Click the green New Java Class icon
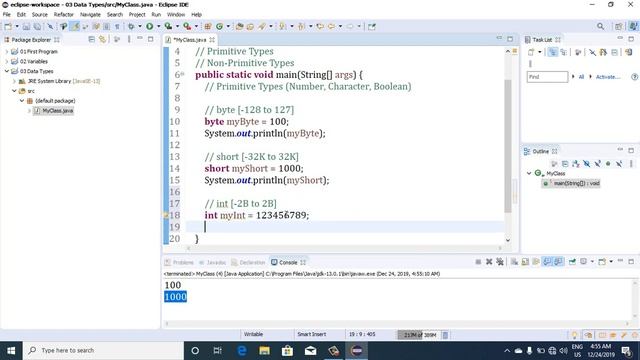The width and height of the screenshot is (640, 360). pyautogui.click(x=220, y=27)
